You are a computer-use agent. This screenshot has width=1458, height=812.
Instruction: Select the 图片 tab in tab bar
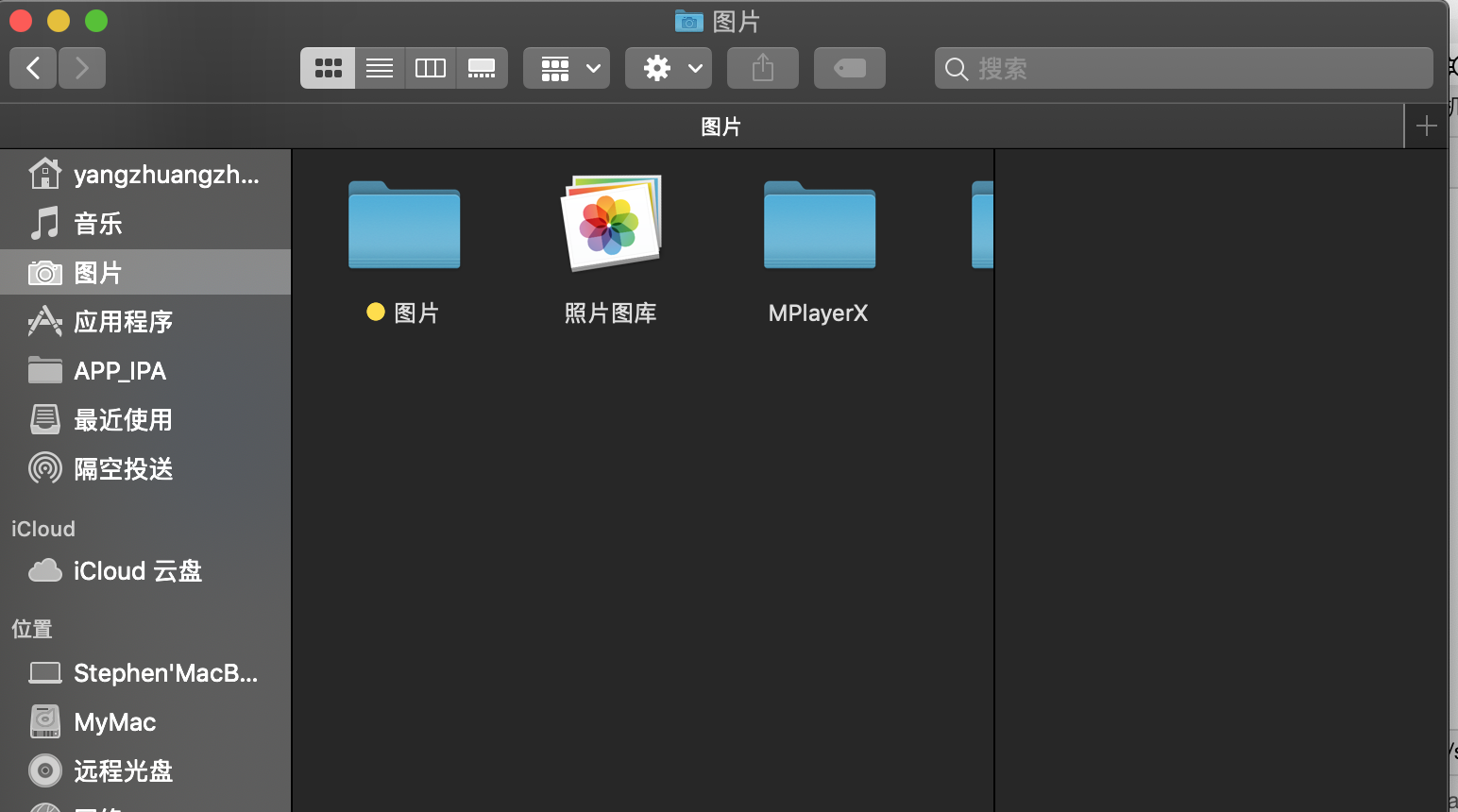tap(721, 127)
